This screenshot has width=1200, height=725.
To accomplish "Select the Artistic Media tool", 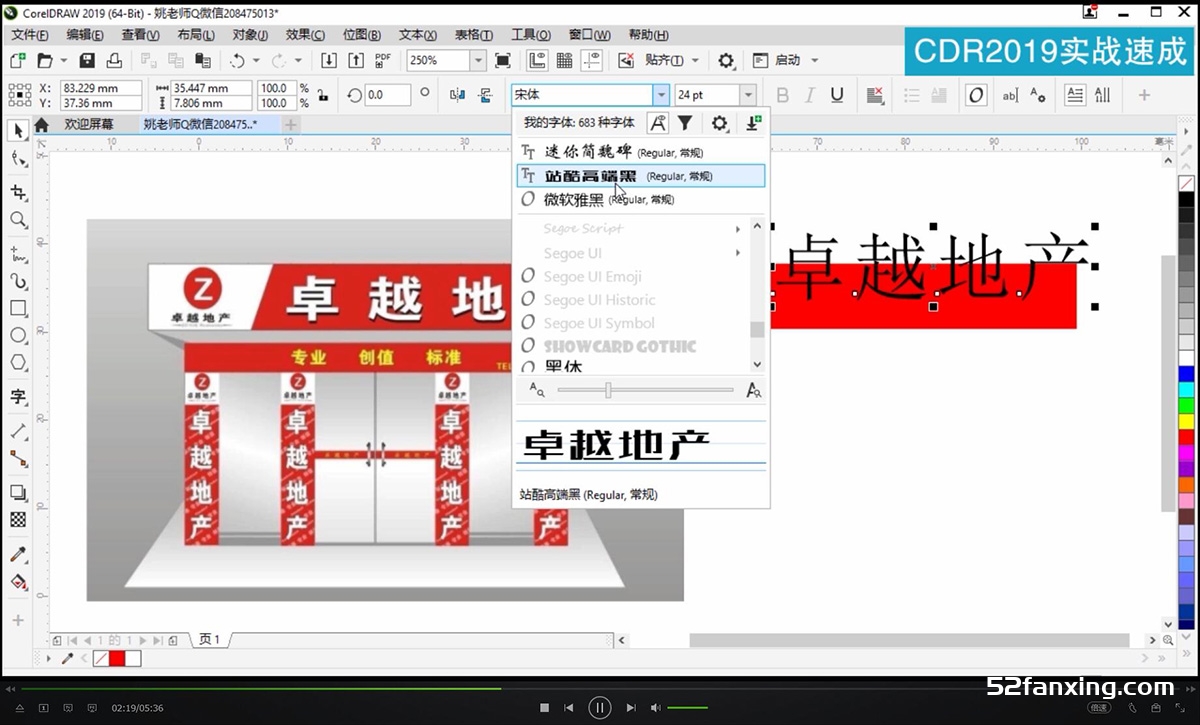I will point(18,281).
